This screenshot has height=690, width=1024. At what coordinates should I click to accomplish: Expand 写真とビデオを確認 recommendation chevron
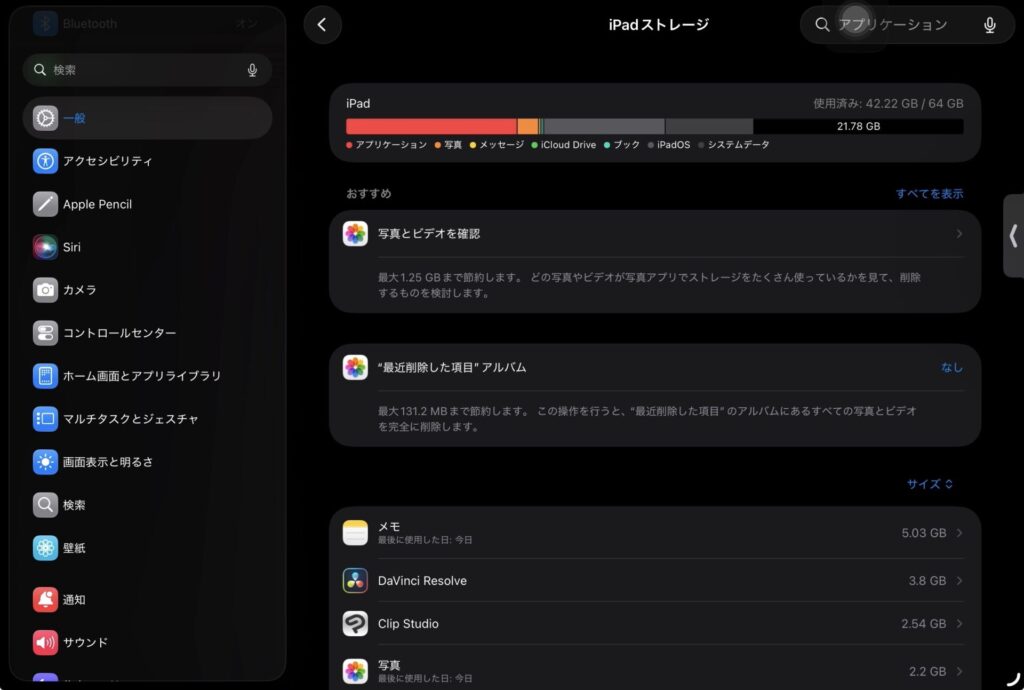pos(958,234)
